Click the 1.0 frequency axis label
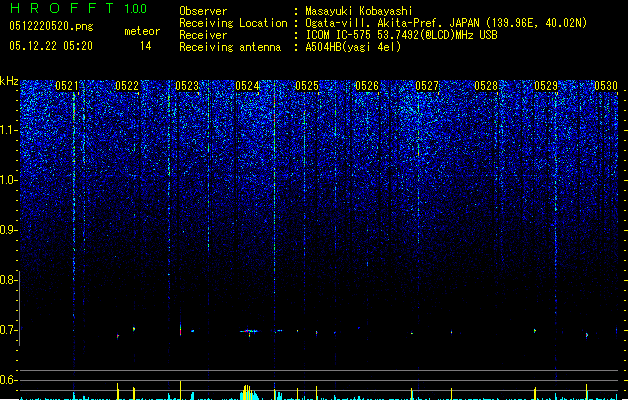Image resolution: width=629 pixels, height=400 pixels. click(x=9, y=180)
